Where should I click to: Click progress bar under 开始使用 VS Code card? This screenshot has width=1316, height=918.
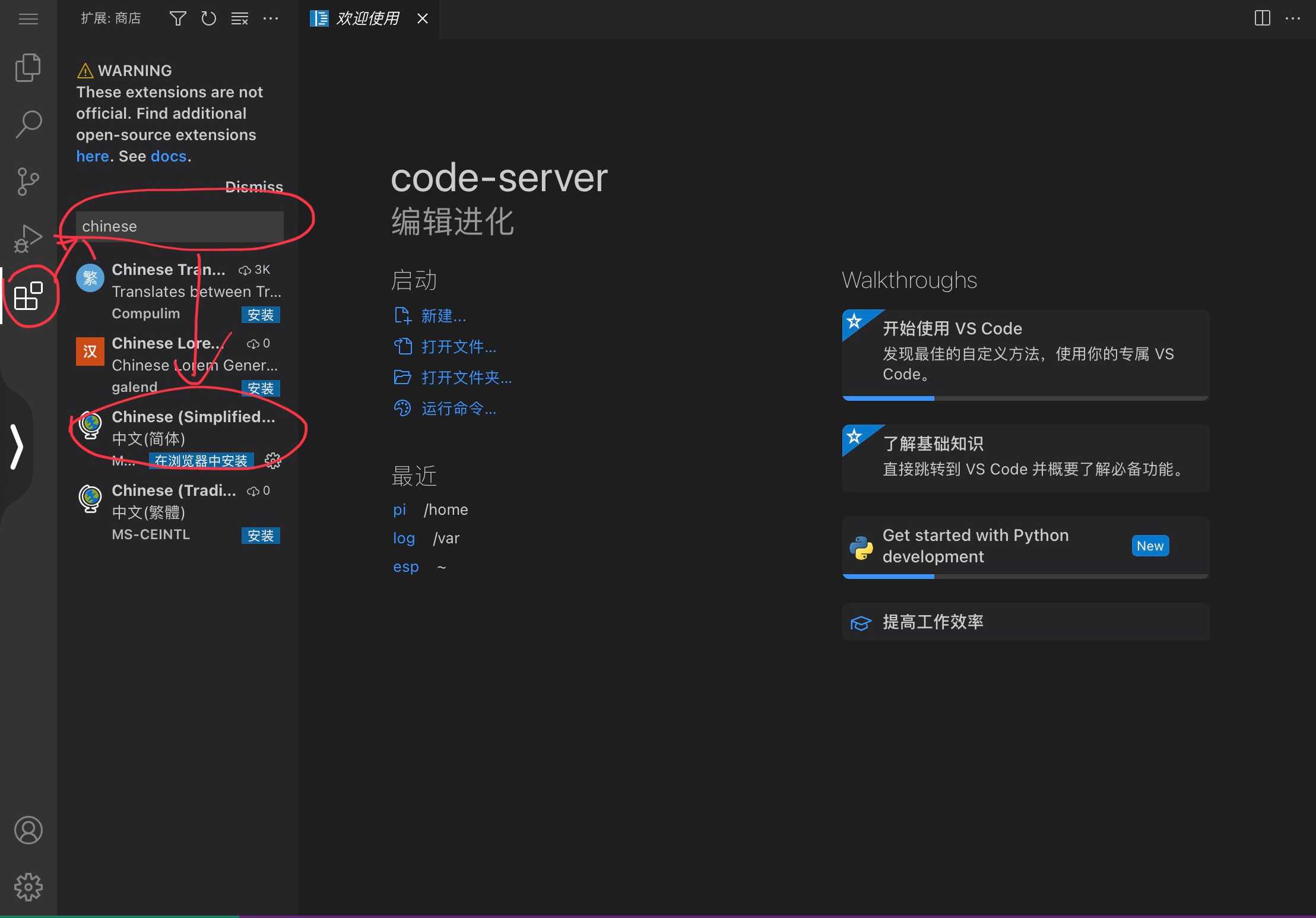point(1026,398)
